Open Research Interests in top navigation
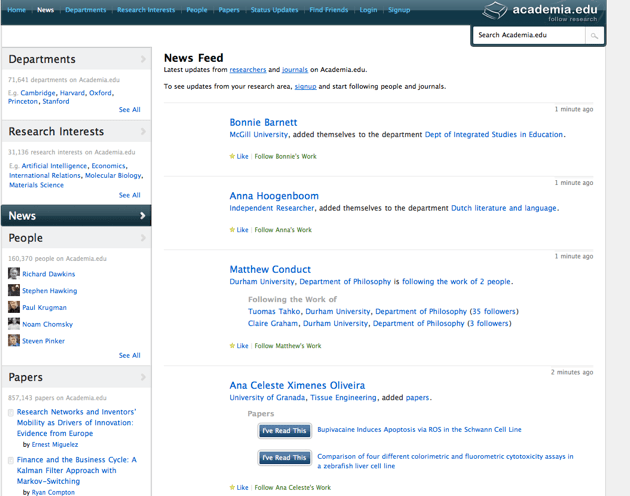Screen dimensions: 630x496 pos(146,10)
